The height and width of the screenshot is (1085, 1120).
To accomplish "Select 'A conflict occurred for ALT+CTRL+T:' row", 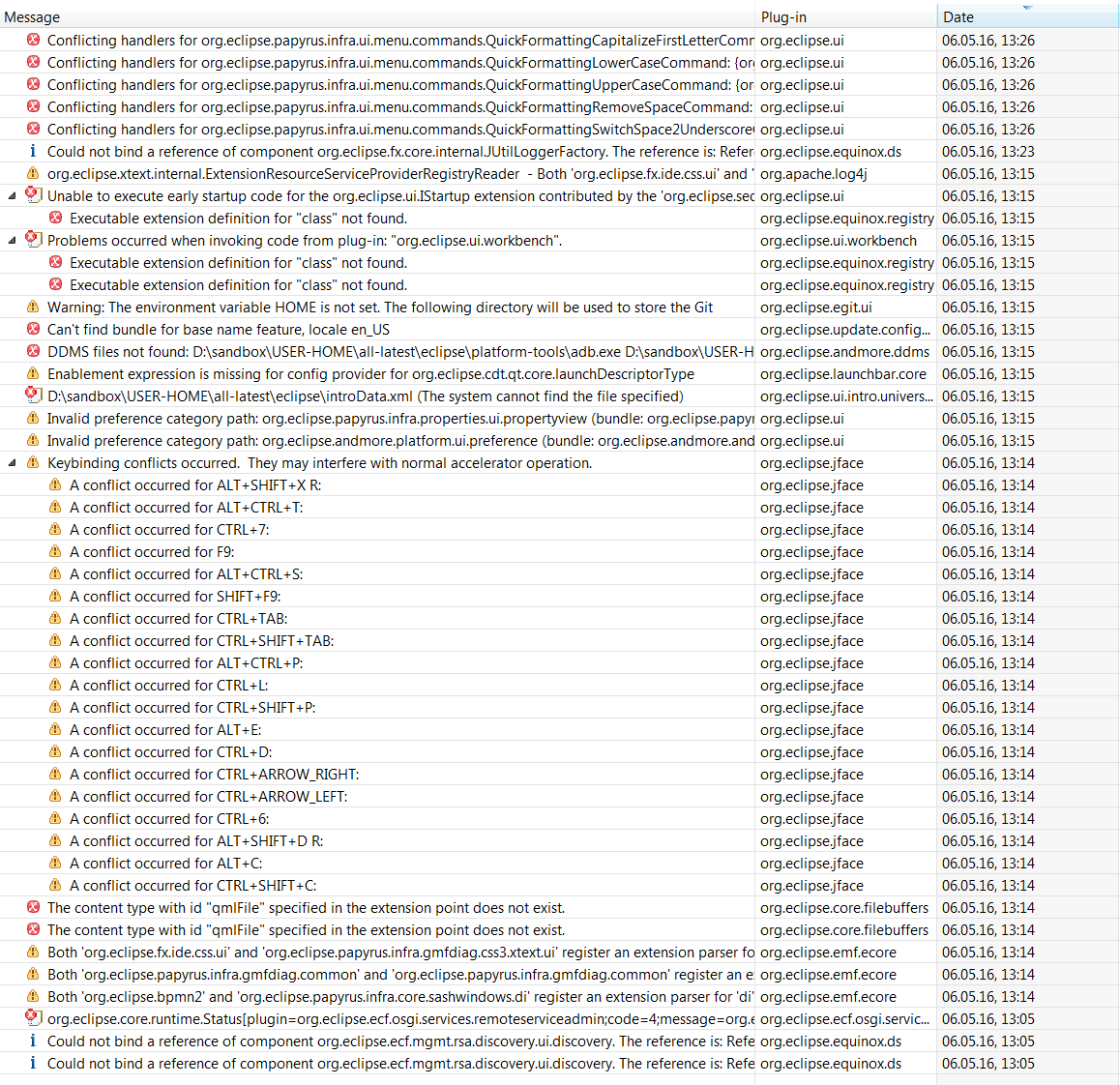I will (x=559, y=508).
